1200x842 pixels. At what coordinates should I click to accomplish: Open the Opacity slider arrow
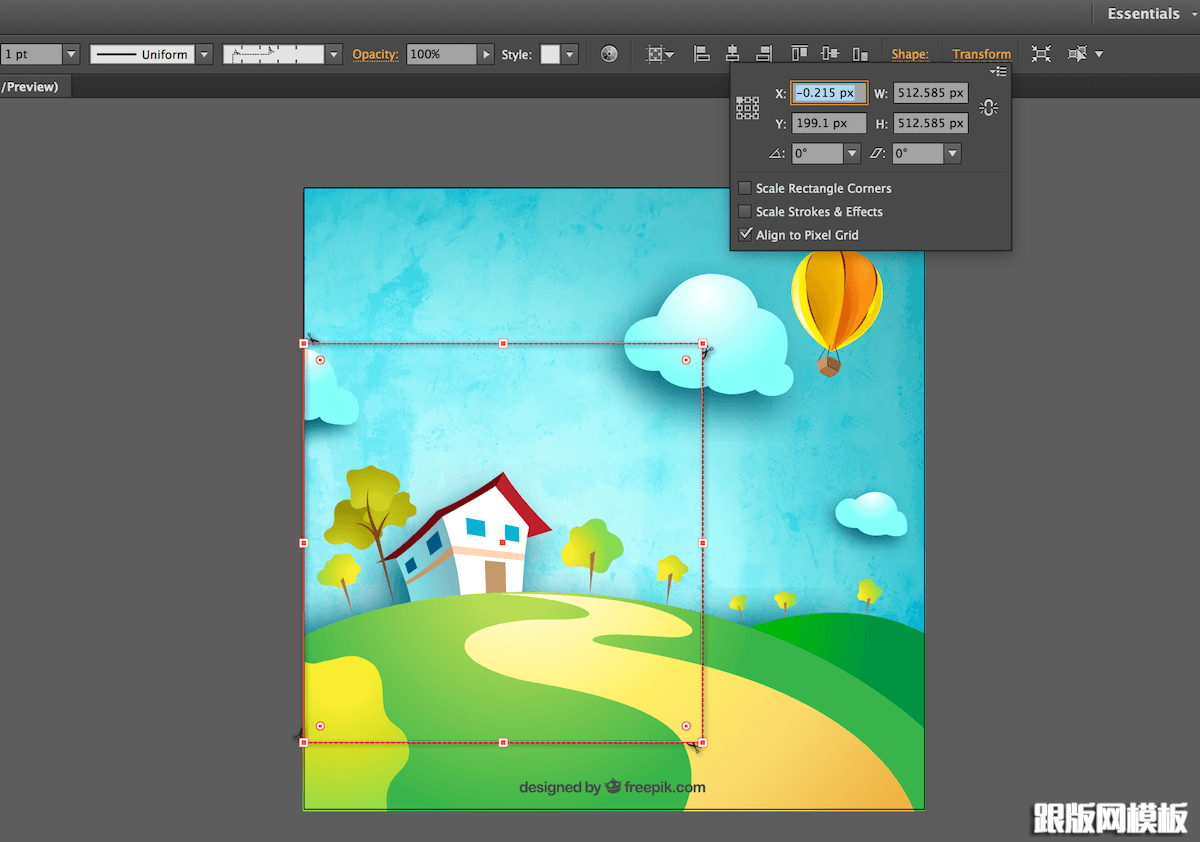coord(486,54)
